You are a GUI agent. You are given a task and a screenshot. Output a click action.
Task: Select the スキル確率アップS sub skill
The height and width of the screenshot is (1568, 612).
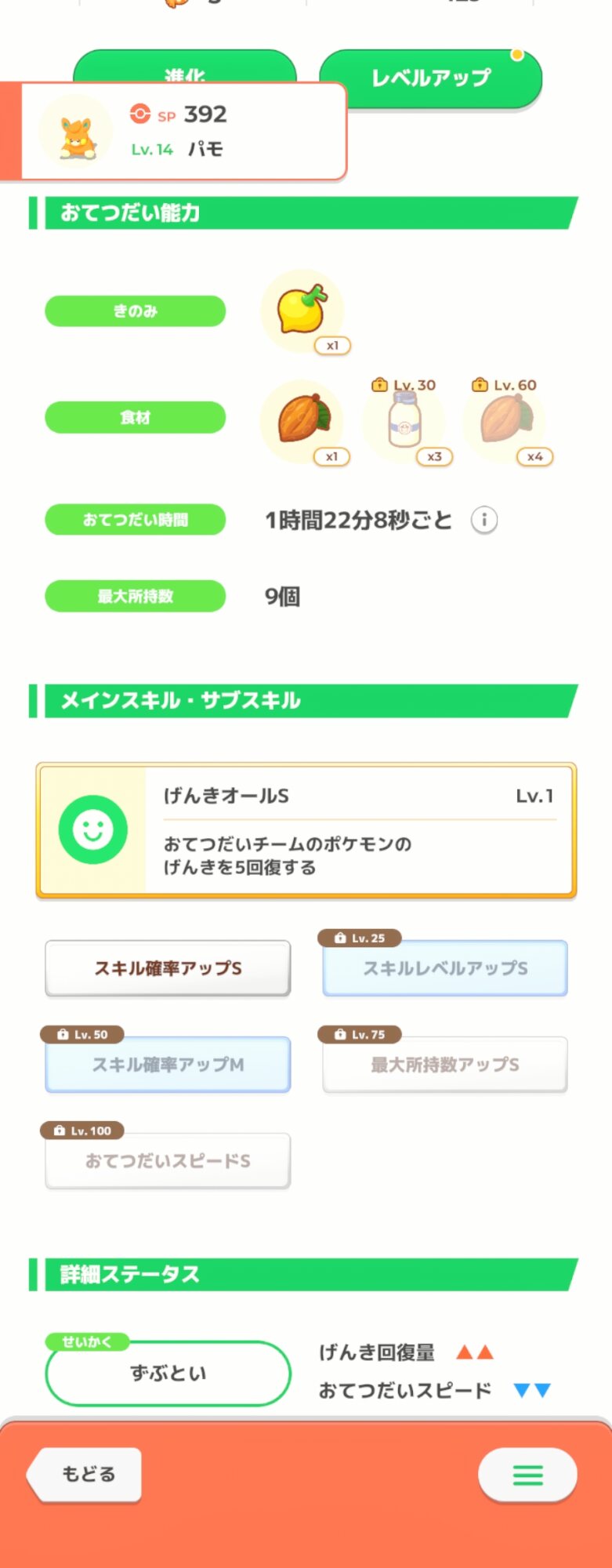(x=168, y=968)
